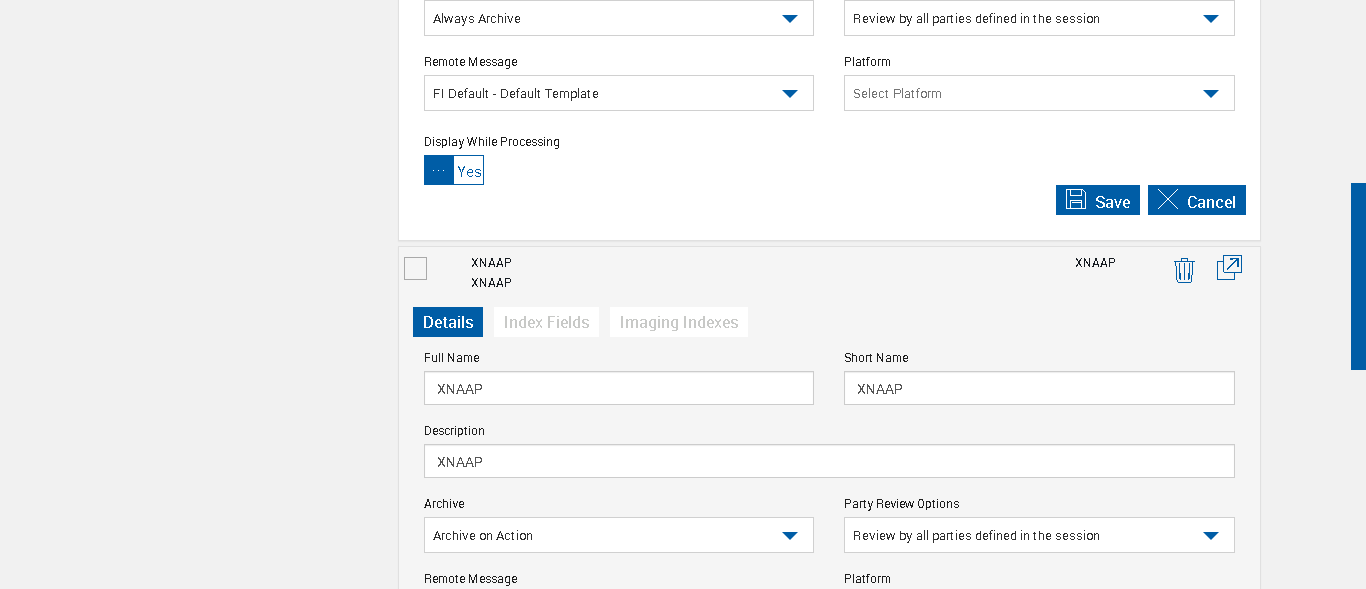Image resolution: width=1366 pixels, height=589 pixels.
Task: Expand the FI Default Remote Message dropdown
Action: pyautogui.click(x=618, y=94)
